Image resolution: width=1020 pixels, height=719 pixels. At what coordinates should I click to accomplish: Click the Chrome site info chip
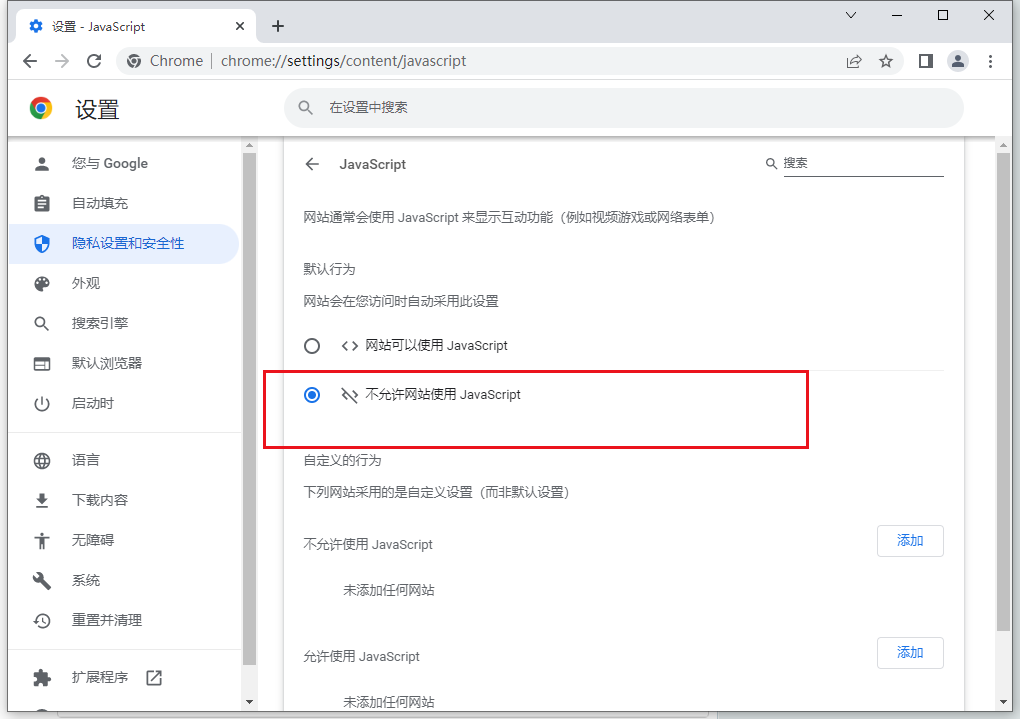click(165, 61)
